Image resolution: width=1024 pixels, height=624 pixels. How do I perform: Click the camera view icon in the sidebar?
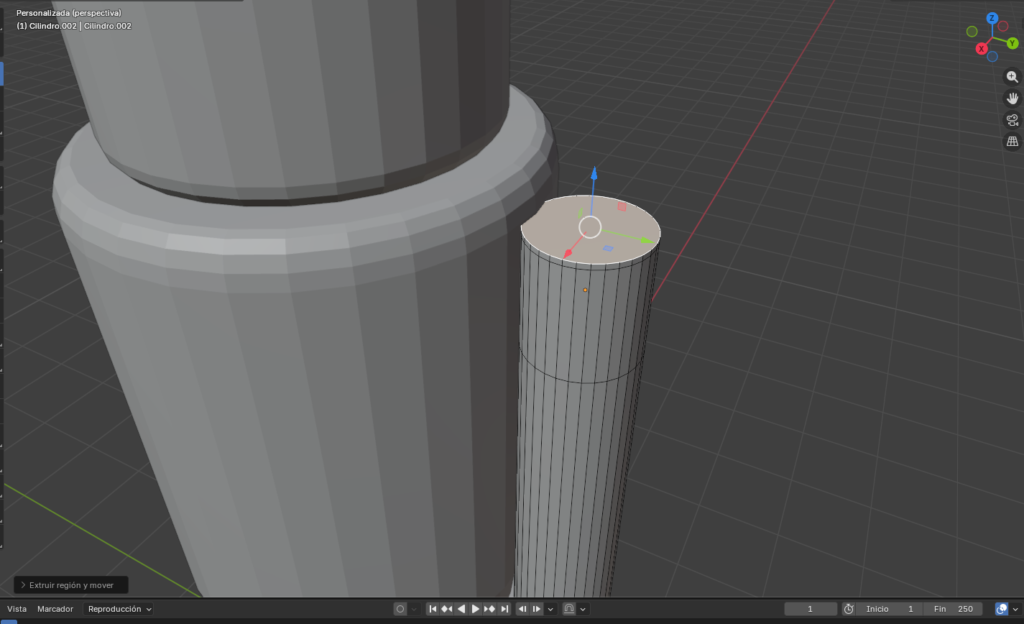point(1011,119)
